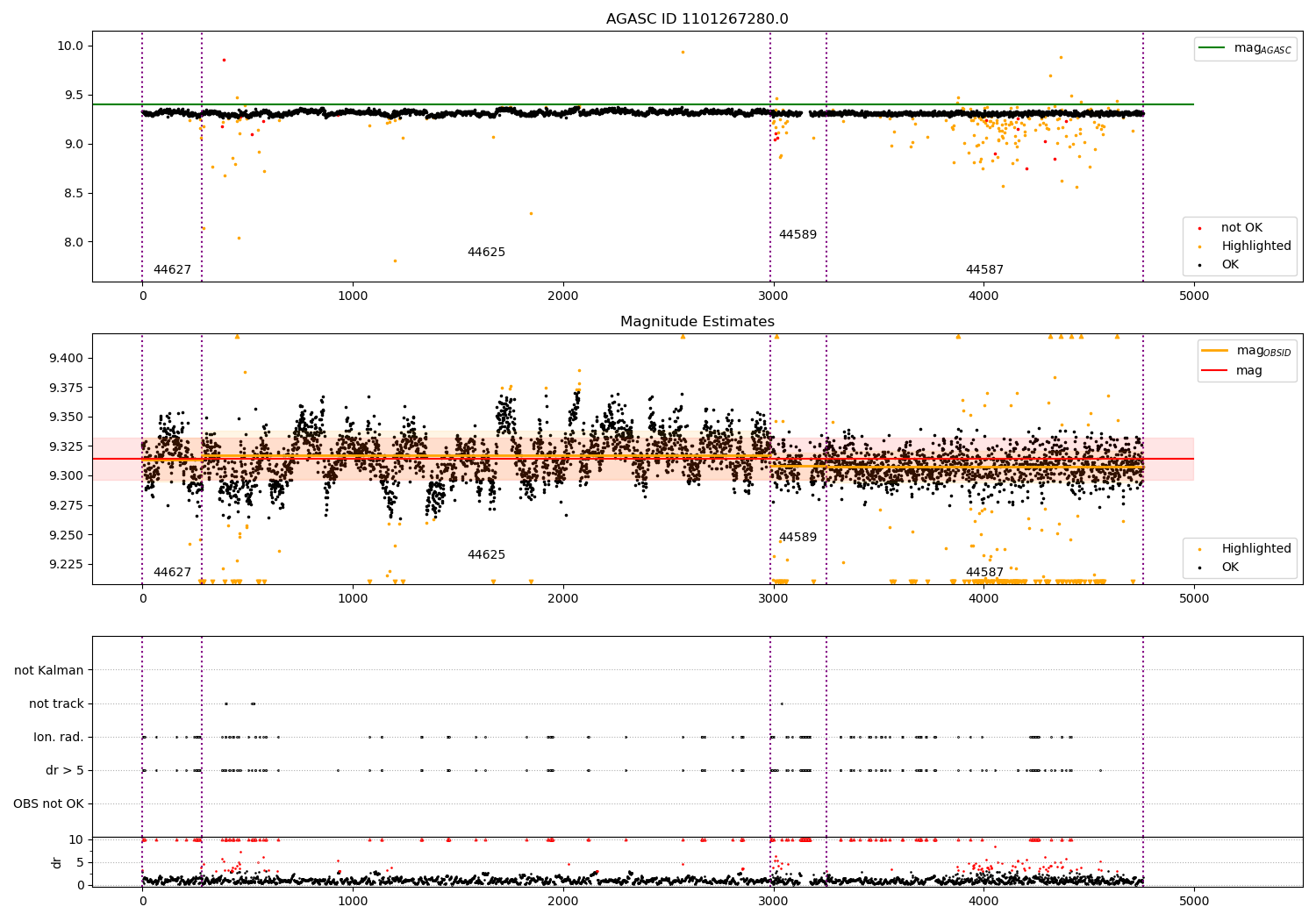Viewport: 1316px width, 921px height.
Task: Click the red mag line sample in middle legend
Action: click(x=1214, y=371)
